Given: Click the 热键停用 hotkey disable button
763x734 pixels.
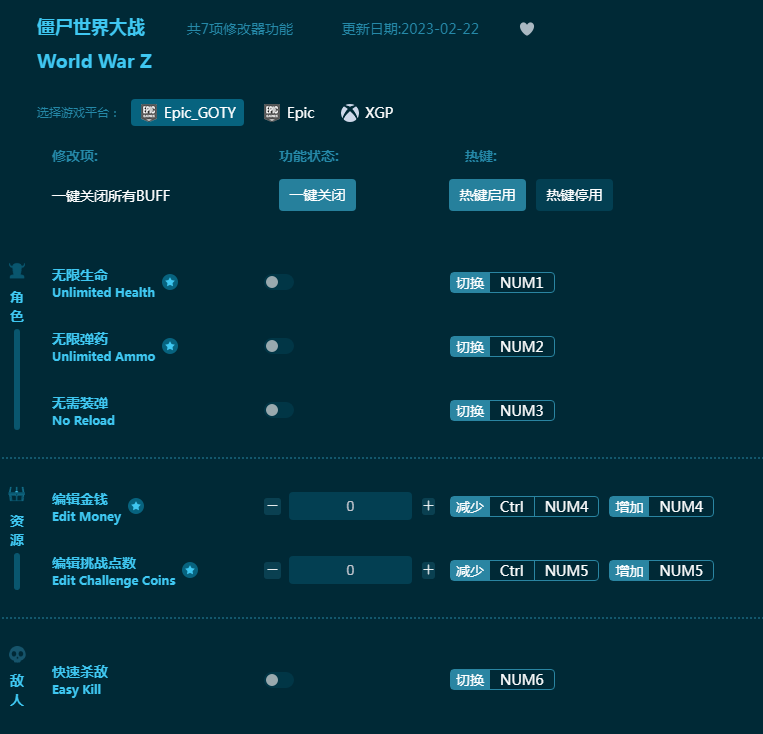Looking at the screenshot, I should pyautogui.click(x=574, y=195).
